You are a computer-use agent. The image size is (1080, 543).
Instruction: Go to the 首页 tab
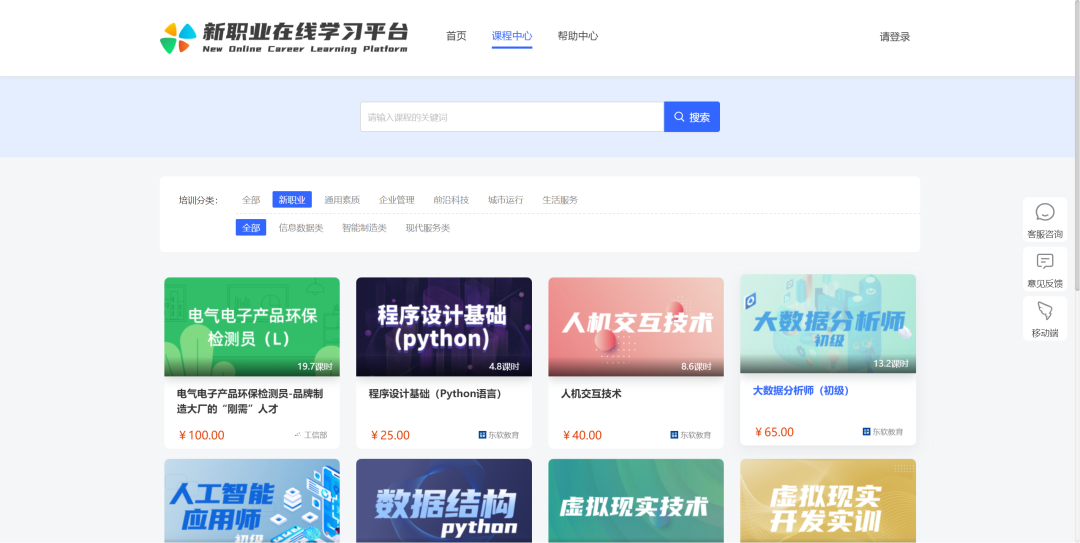[456, 36]
